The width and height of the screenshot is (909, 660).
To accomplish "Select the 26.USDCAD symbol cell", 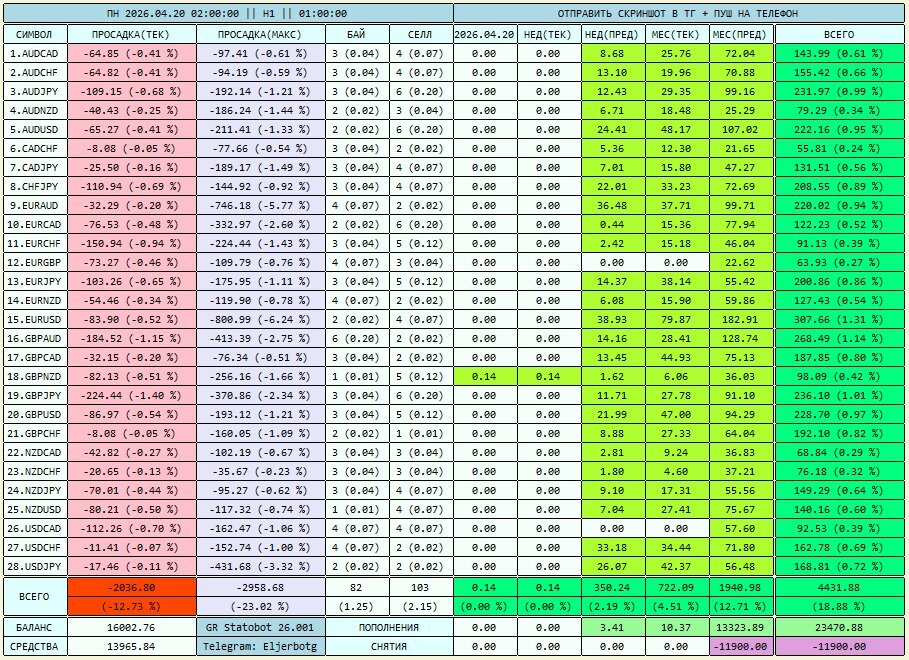I will [x=35, y=528].
